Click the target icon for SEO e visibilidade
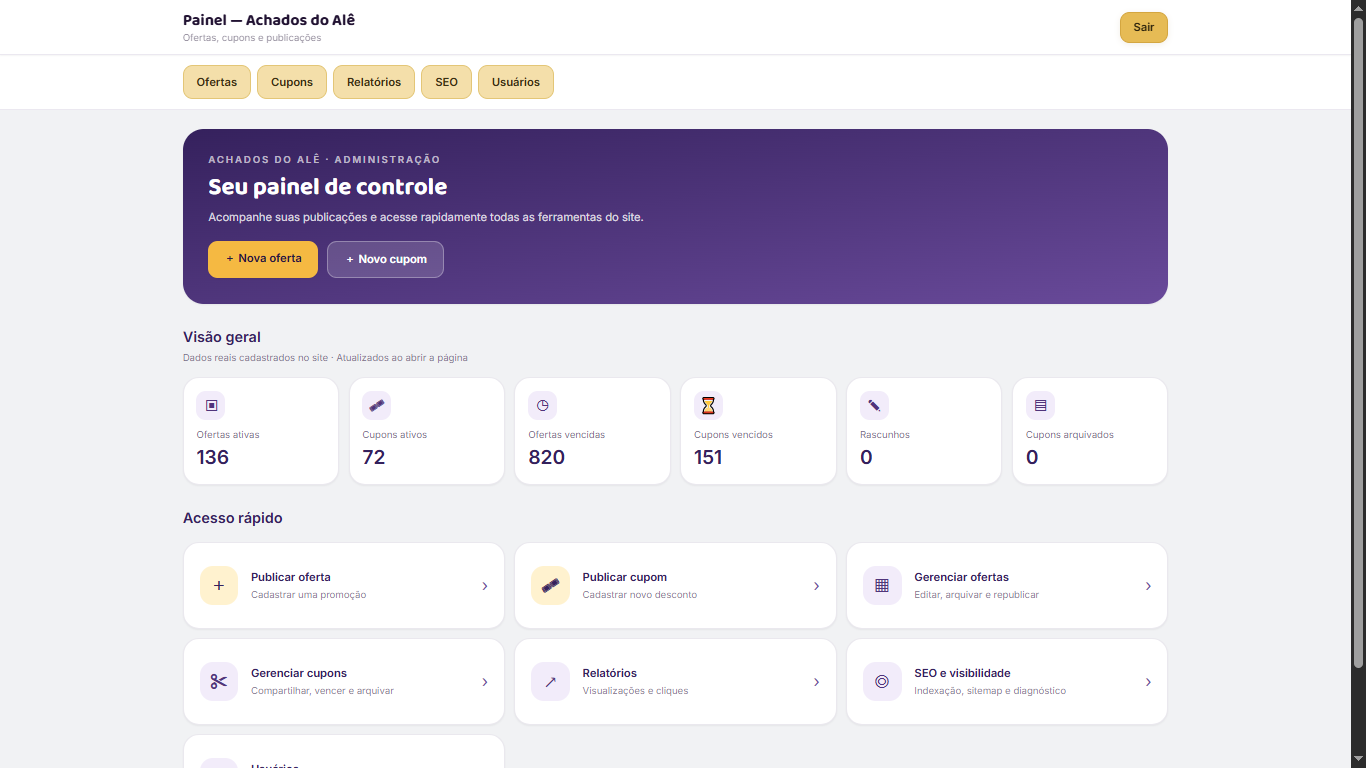 882,682
